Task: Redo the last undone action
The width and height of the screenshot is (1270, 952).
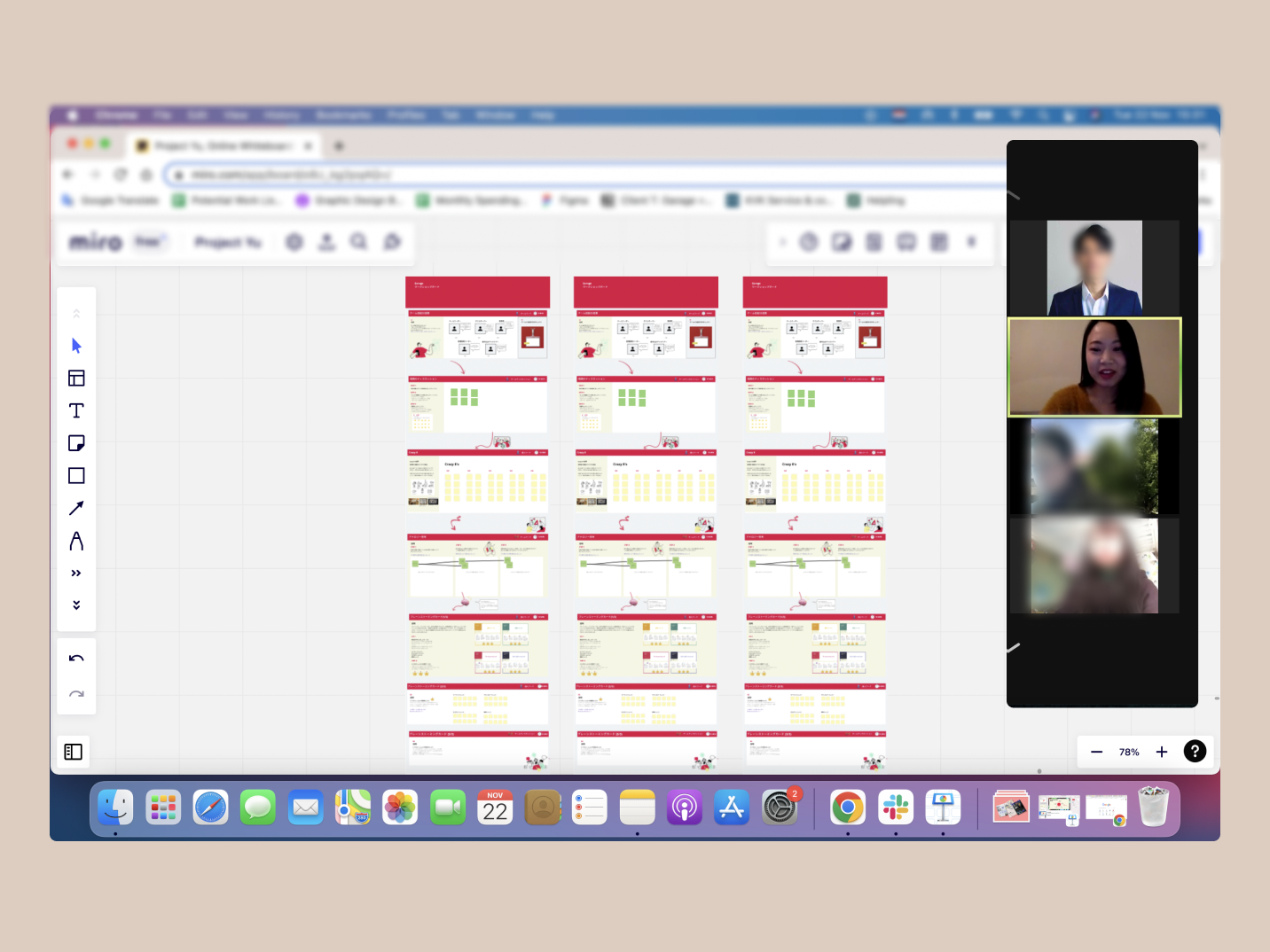Action: click(x=76, y=694)
